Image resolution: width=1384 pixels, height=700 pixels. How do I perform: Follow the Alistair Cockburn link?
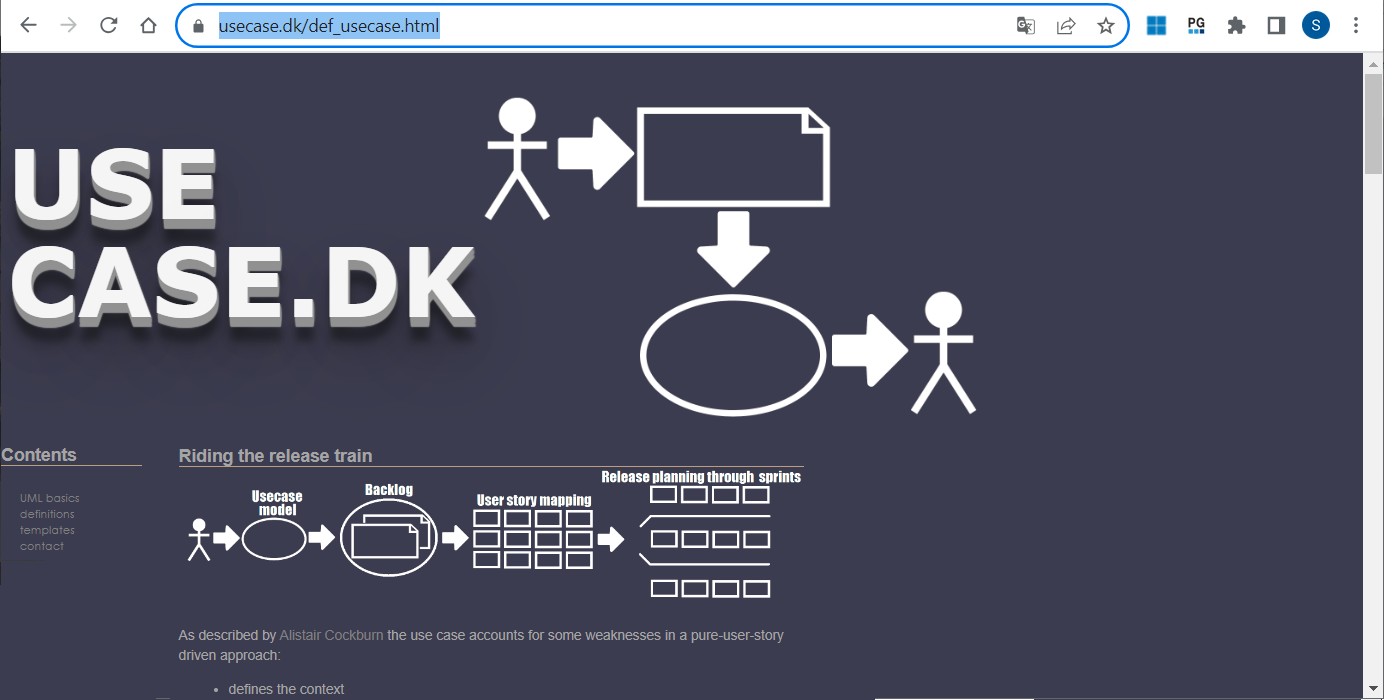[x=331, y=635]
